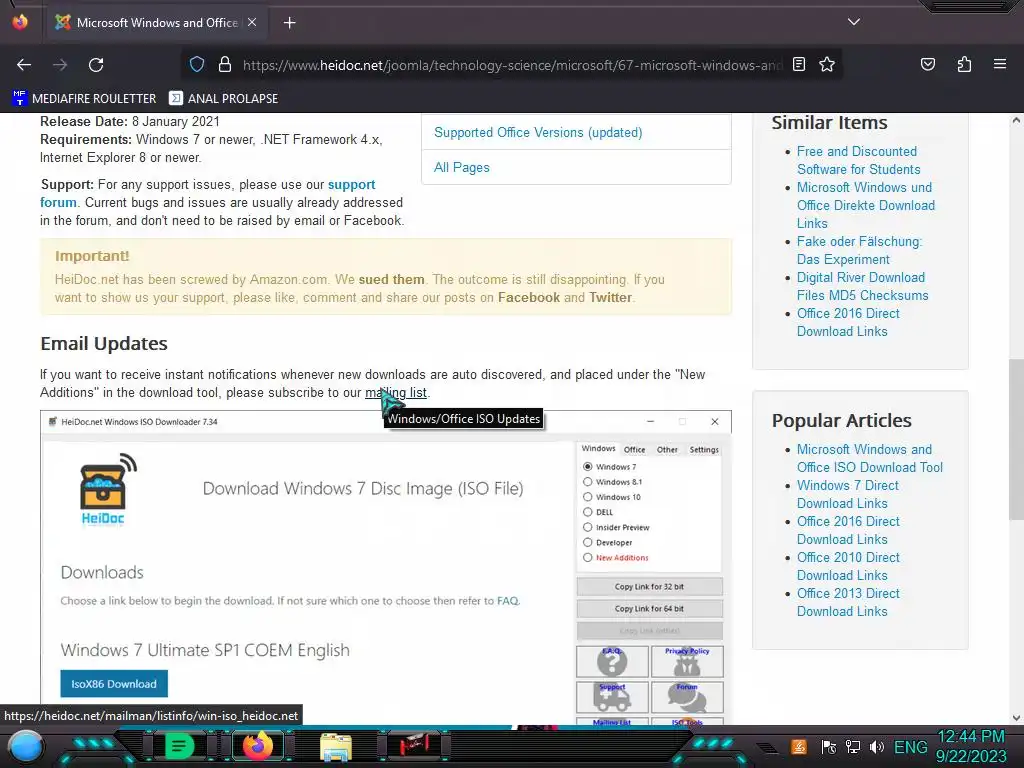Open the support forum link
Screen dimensions: 1024x768
(208, 193)
